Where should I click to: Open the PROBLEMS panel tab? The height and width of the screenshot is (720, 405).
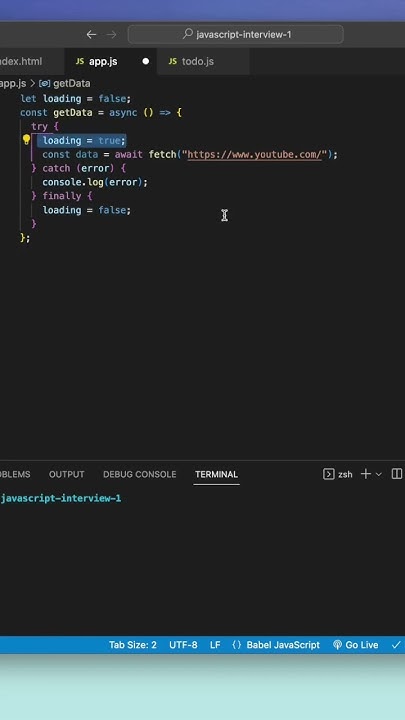(x=15, y=474)
